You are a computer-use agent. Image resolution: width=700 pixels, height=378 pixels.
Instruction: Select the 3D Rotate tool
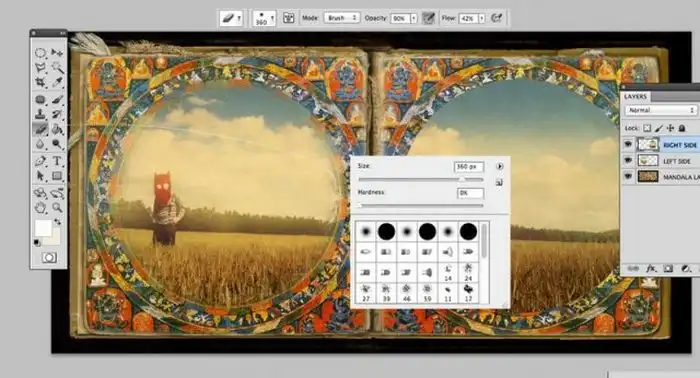[40, 193]
